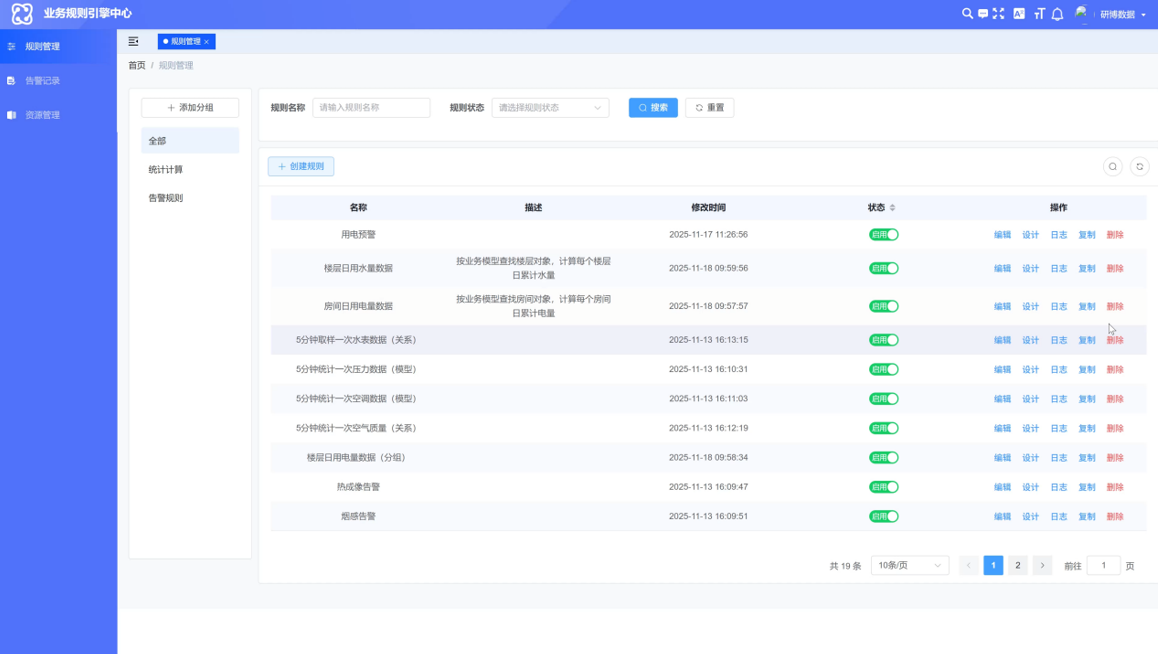
Task: Click the language translation icon
Action: click(1019, 14)
